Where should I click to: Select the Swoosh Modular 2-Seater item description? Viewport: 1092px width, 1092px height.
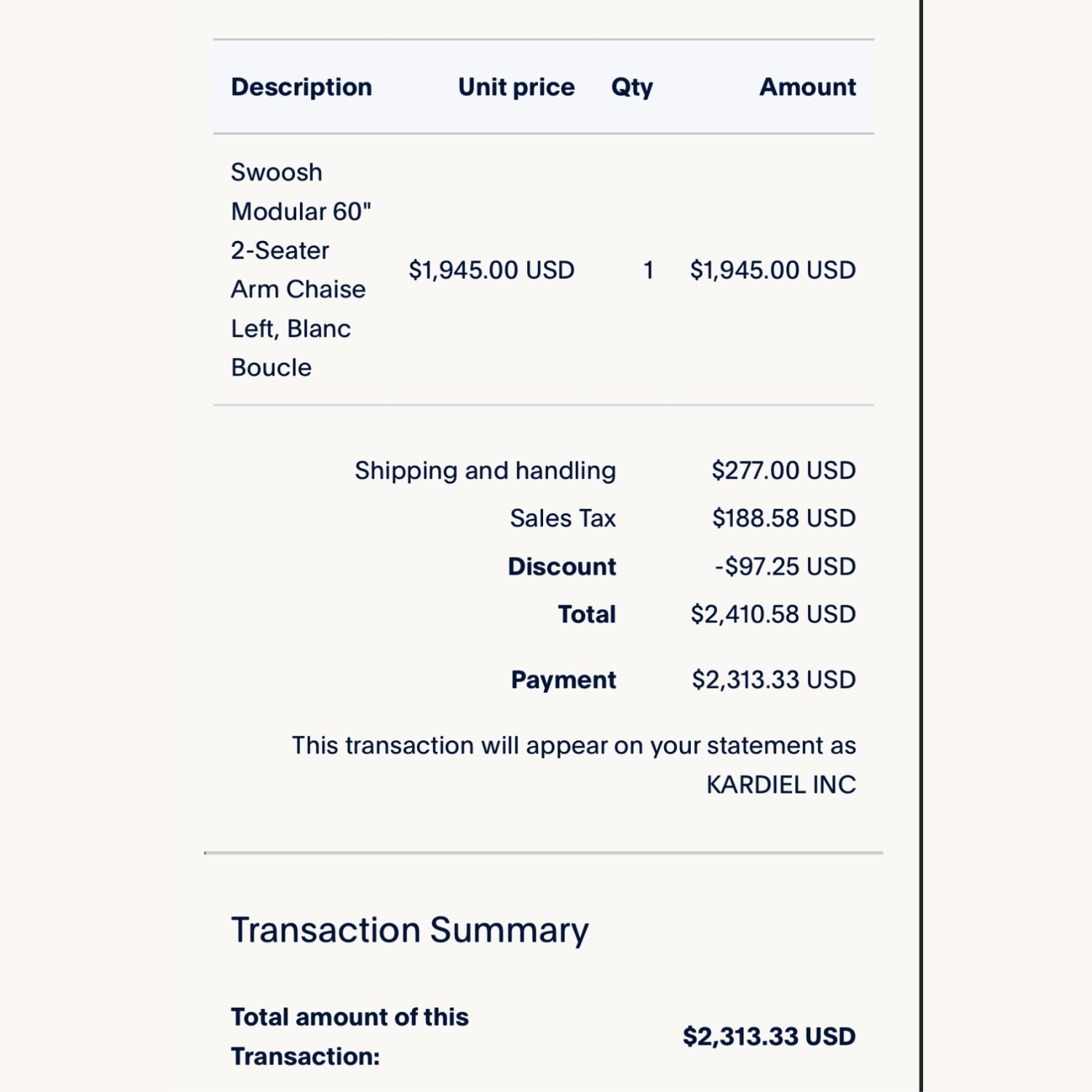300,270
